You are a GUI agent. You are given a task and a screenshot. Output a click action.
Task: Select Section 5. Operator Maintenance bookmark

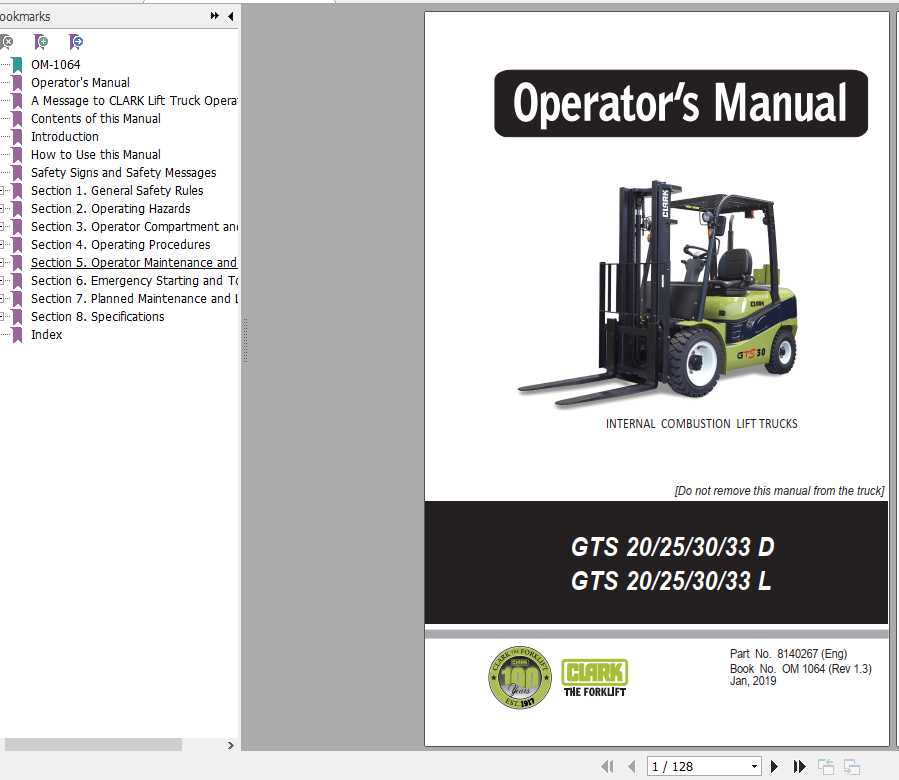(x=134, y=263)
